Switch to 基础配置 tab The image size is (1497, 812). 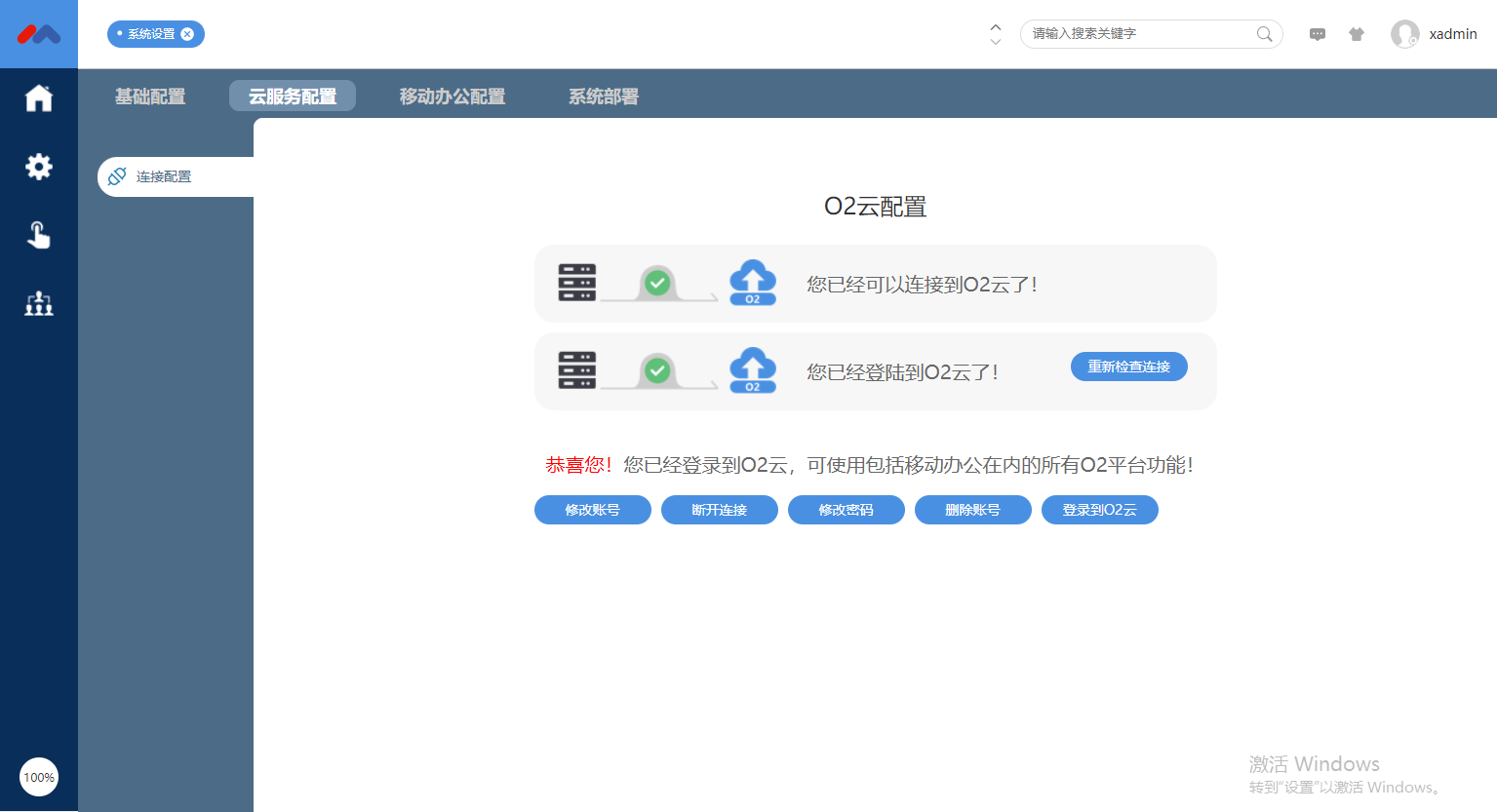pos(150,97)
